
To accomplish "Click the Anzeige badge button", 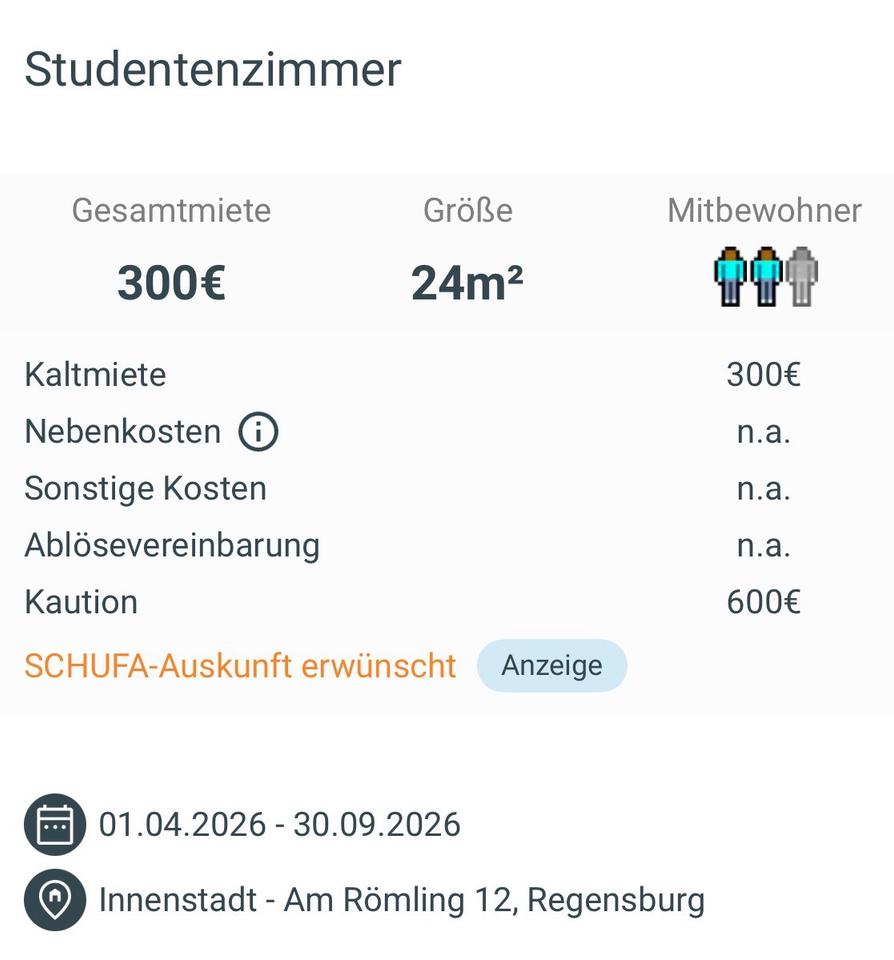I will coord(552,666).
